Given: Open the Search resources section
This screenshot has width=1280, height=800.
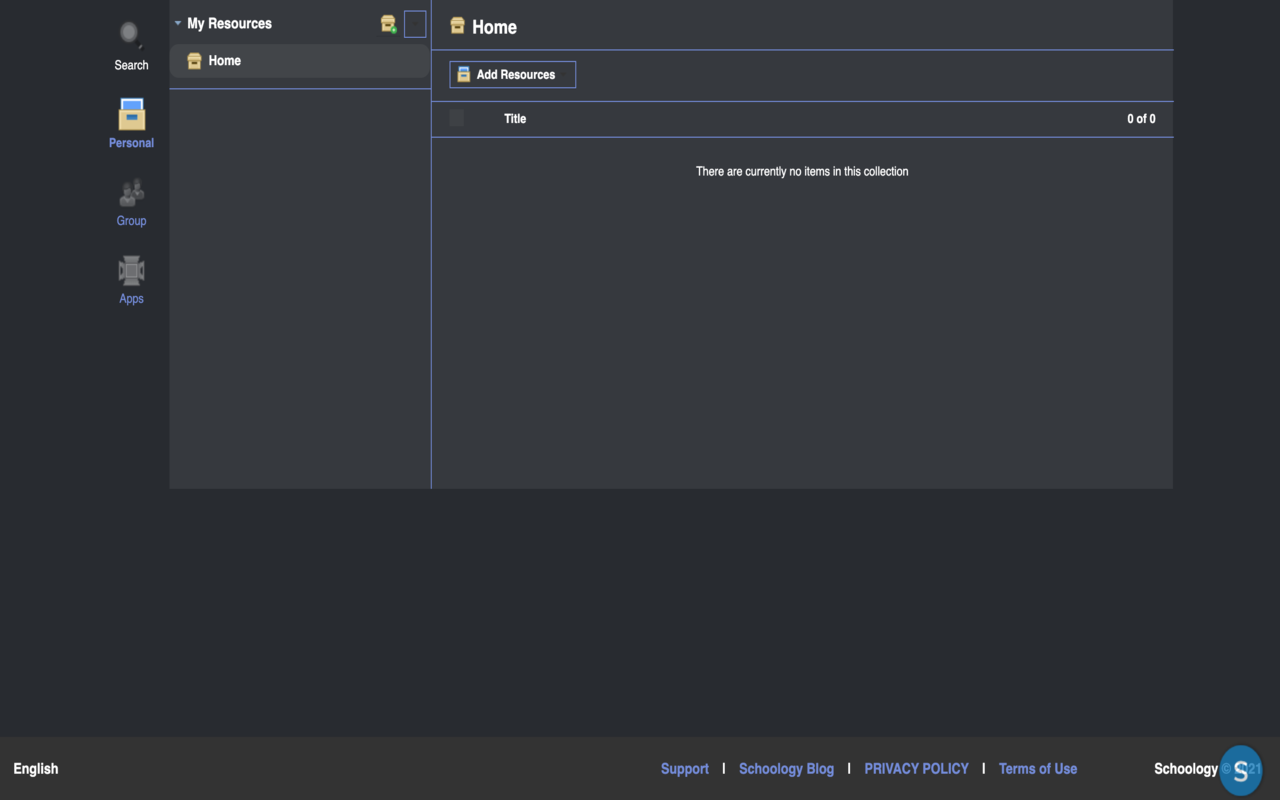Looking at the screenshot, I should click(131, 47).
